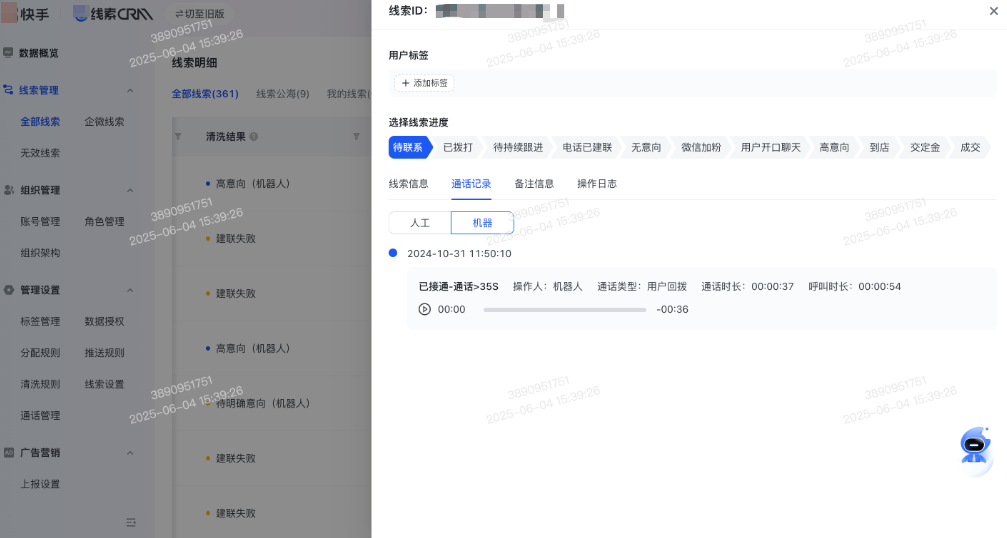Open 企微线索 in the sidebar
This screenshot has height=538, width=1007.
coord(104,121)
